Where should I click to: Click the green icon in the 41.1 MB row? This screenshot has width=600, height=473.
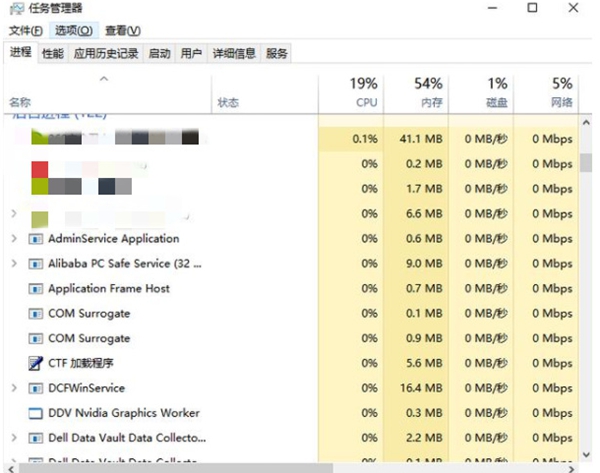40,137
